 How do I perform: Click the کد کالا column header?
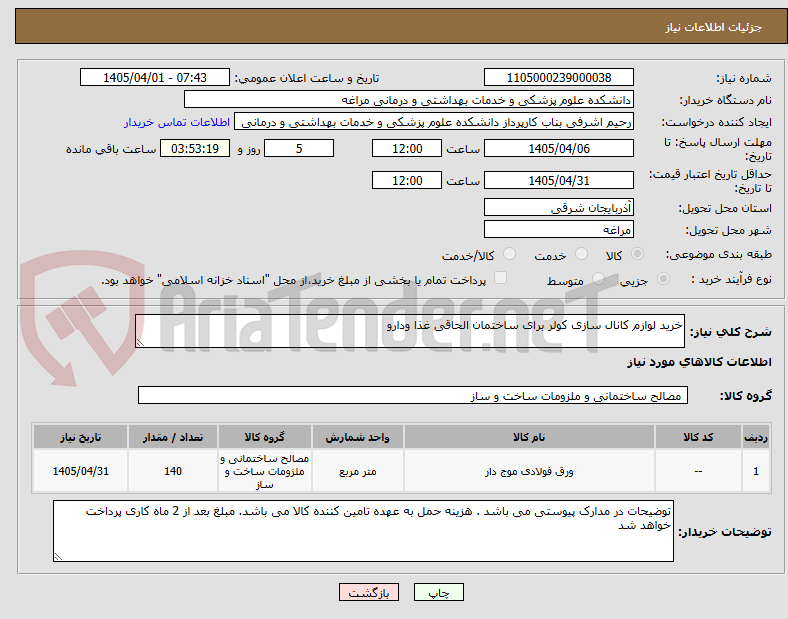(x=698, y=437)
